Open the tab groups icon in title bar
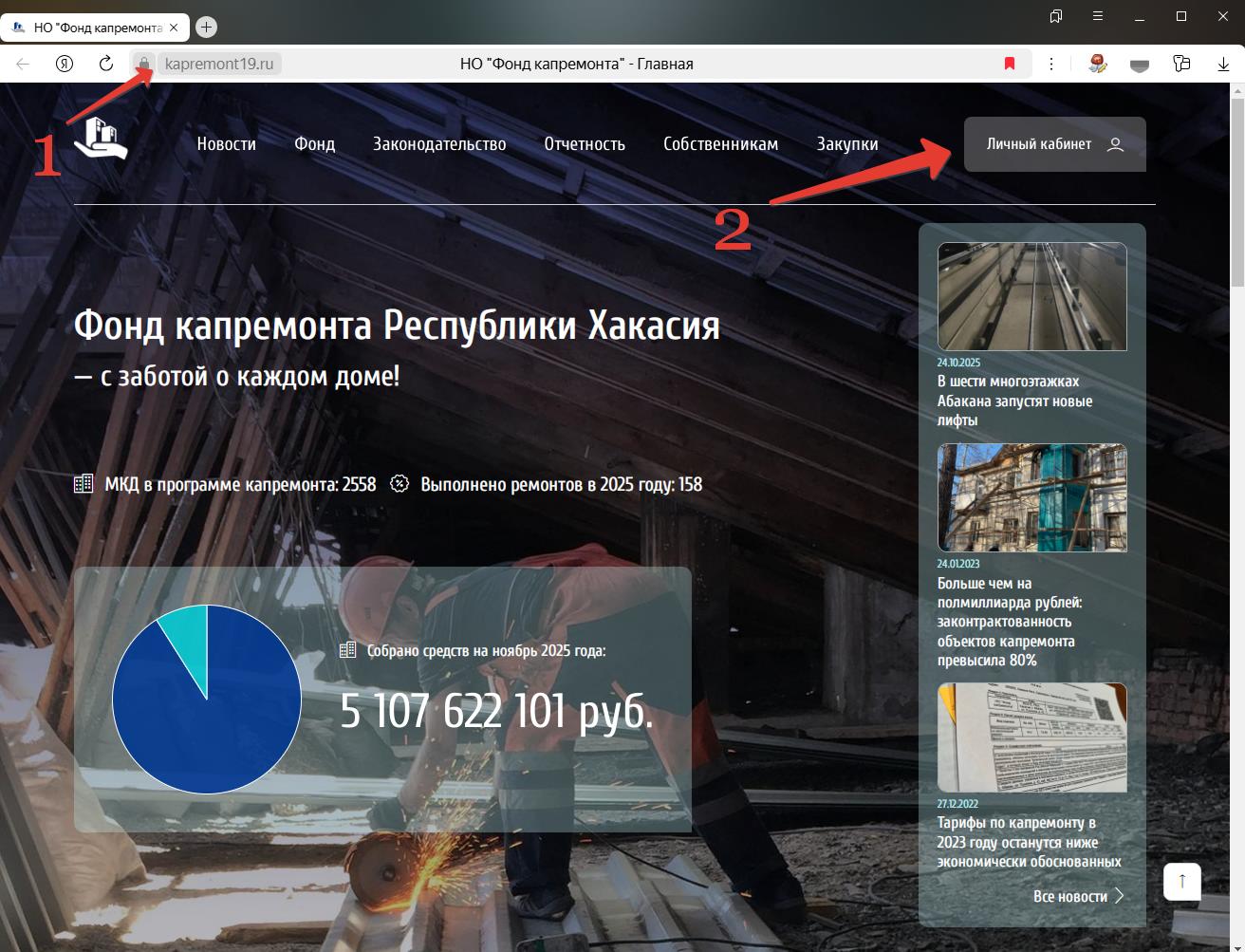 1056,16
